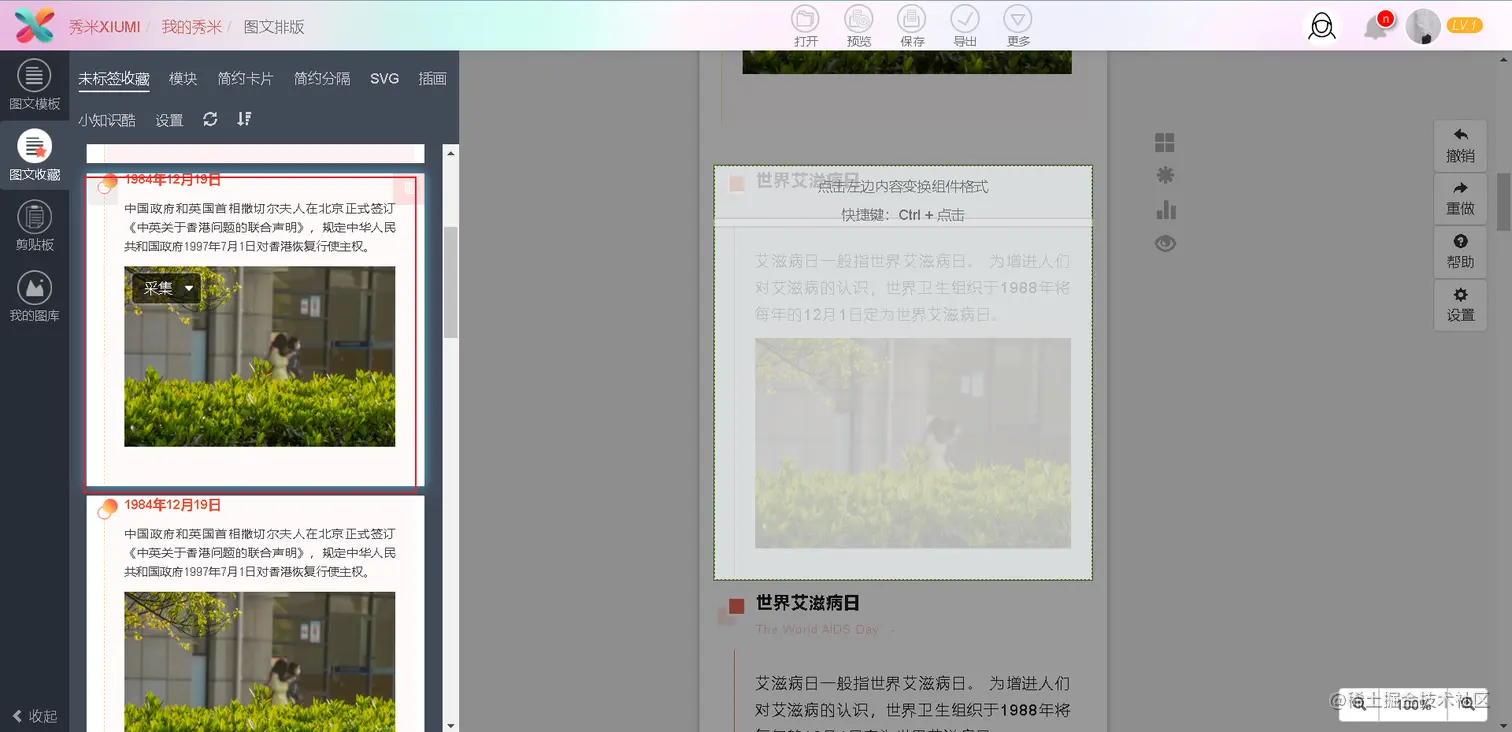Click the LV 1 level badge
Viewport: 1512px width, 732px height.
(1463, 25)
